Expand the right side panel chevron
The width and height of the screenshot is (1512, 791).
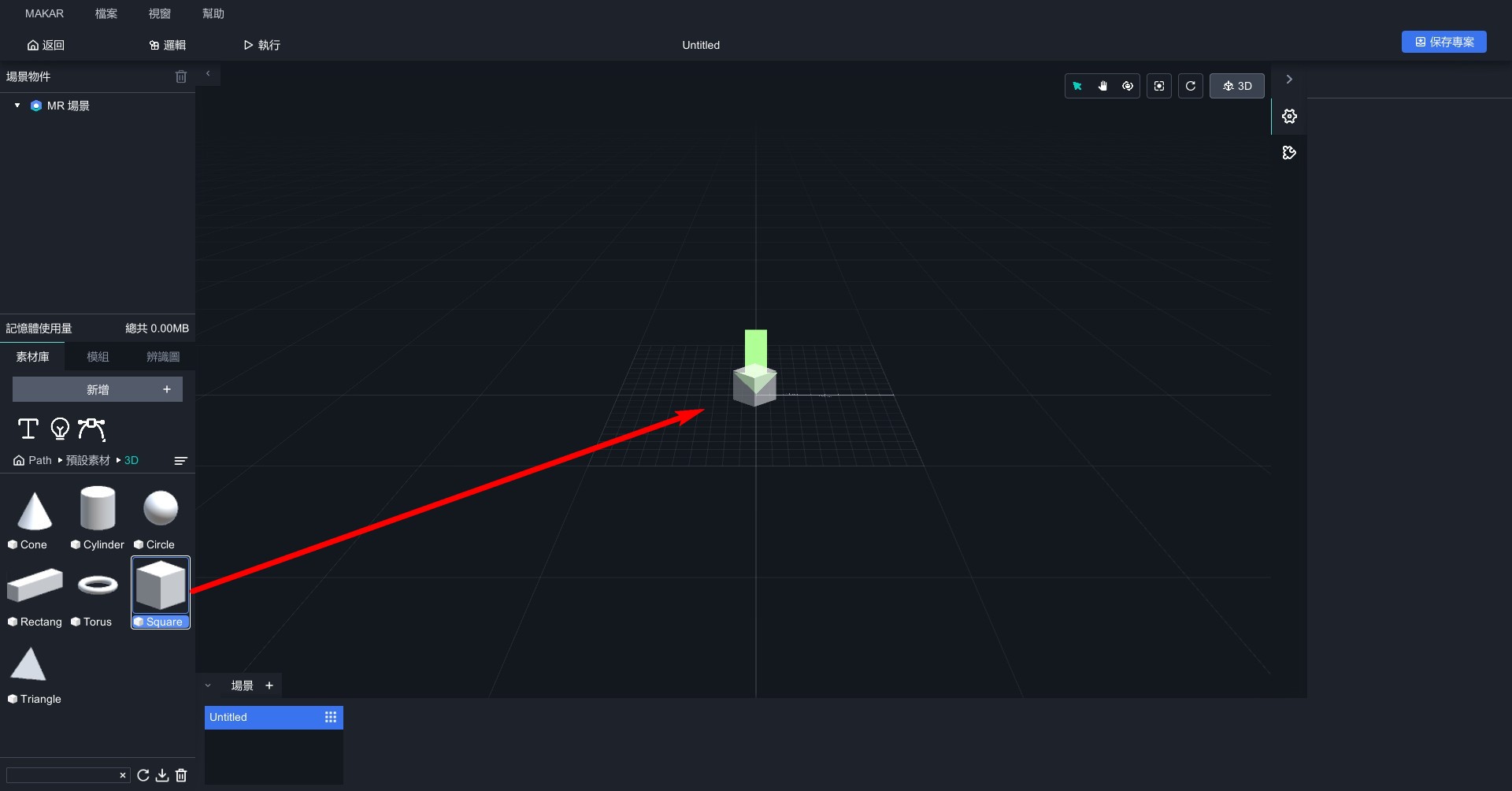[x=1289, y=79]
